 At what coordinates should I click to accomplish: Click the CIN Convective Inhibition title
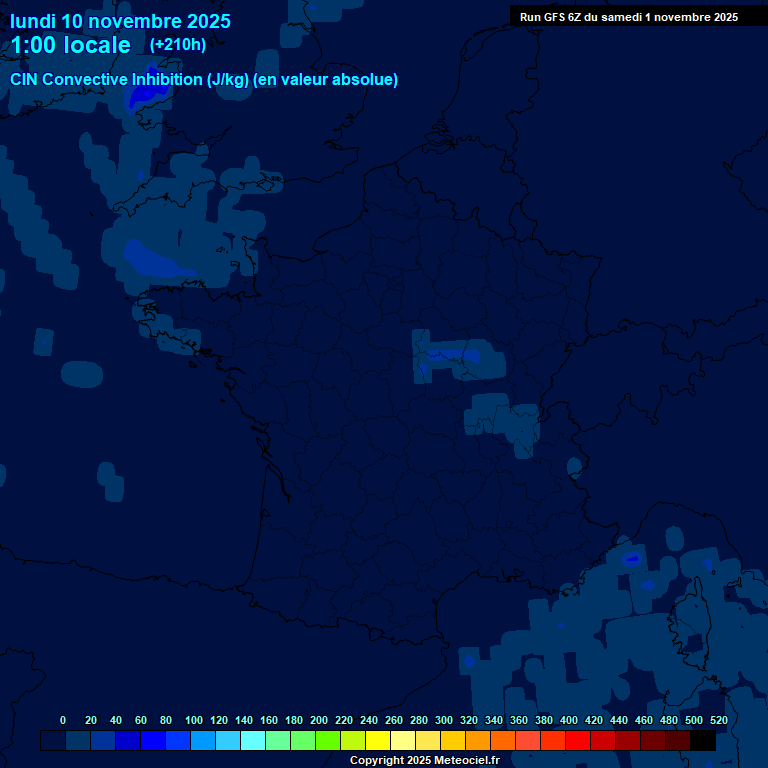204,79
